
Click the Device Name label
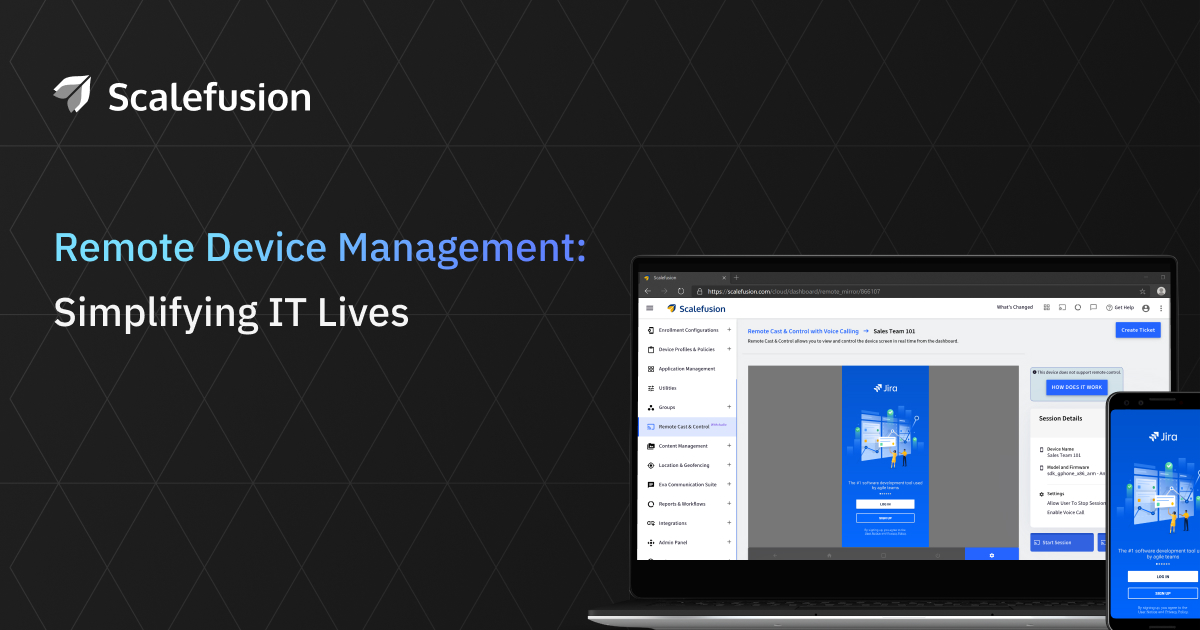tap(1060, 449)
